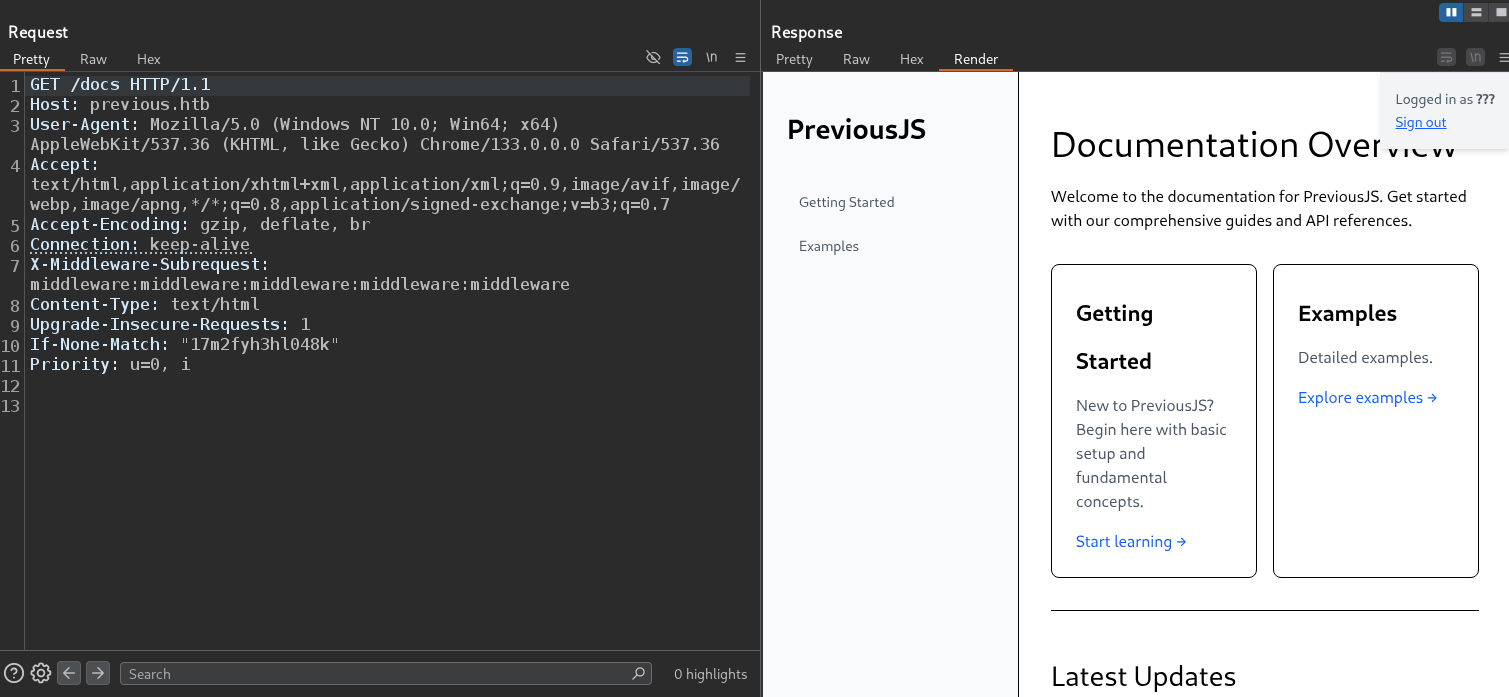Image resolution: width=1509 pixels, height=697 pixels.
Task: Switch to side-by-side split layout
Action: [x=1450, y=12]
